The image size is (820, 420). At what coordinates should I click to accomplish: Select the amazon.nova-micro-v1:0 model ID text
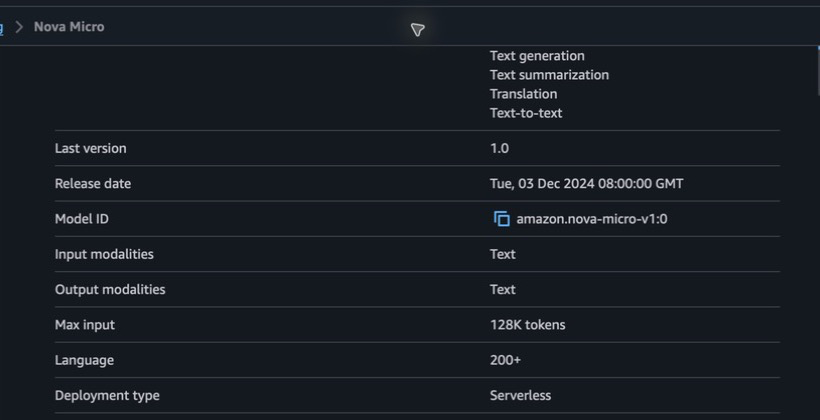(591, 219)
